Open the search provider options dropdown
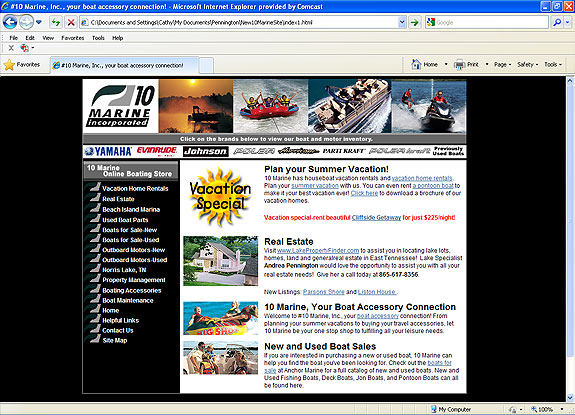 pos(567,22)
